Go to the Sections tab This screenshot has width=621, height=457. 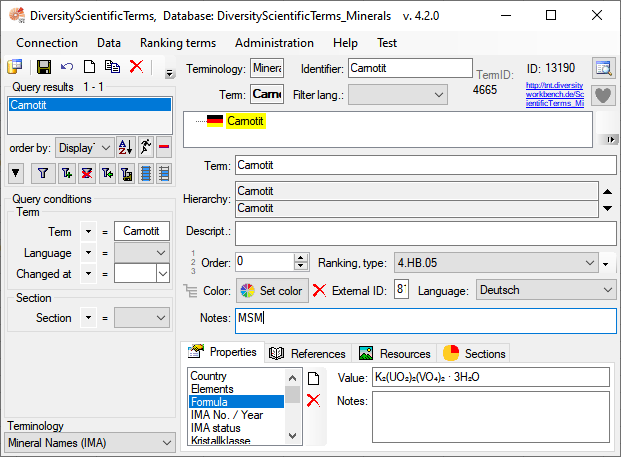tap(475, 353)
